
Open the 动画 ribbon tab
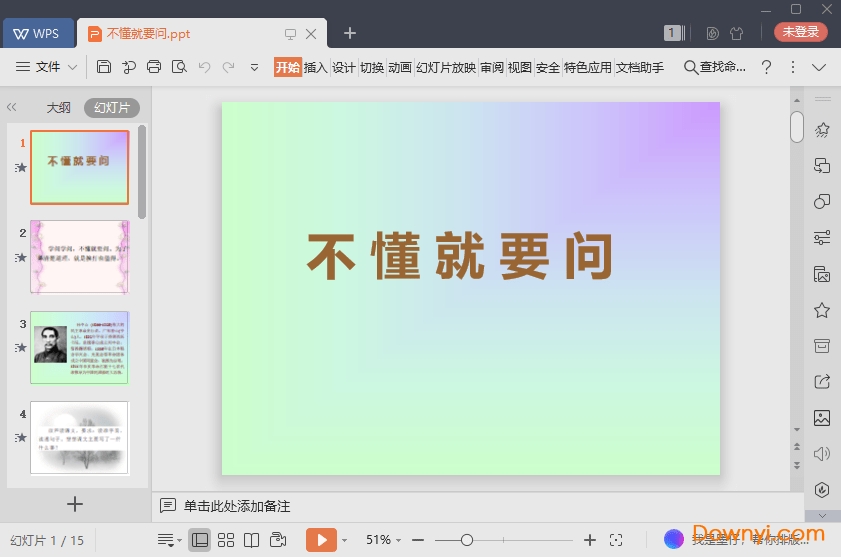[400, 67]
